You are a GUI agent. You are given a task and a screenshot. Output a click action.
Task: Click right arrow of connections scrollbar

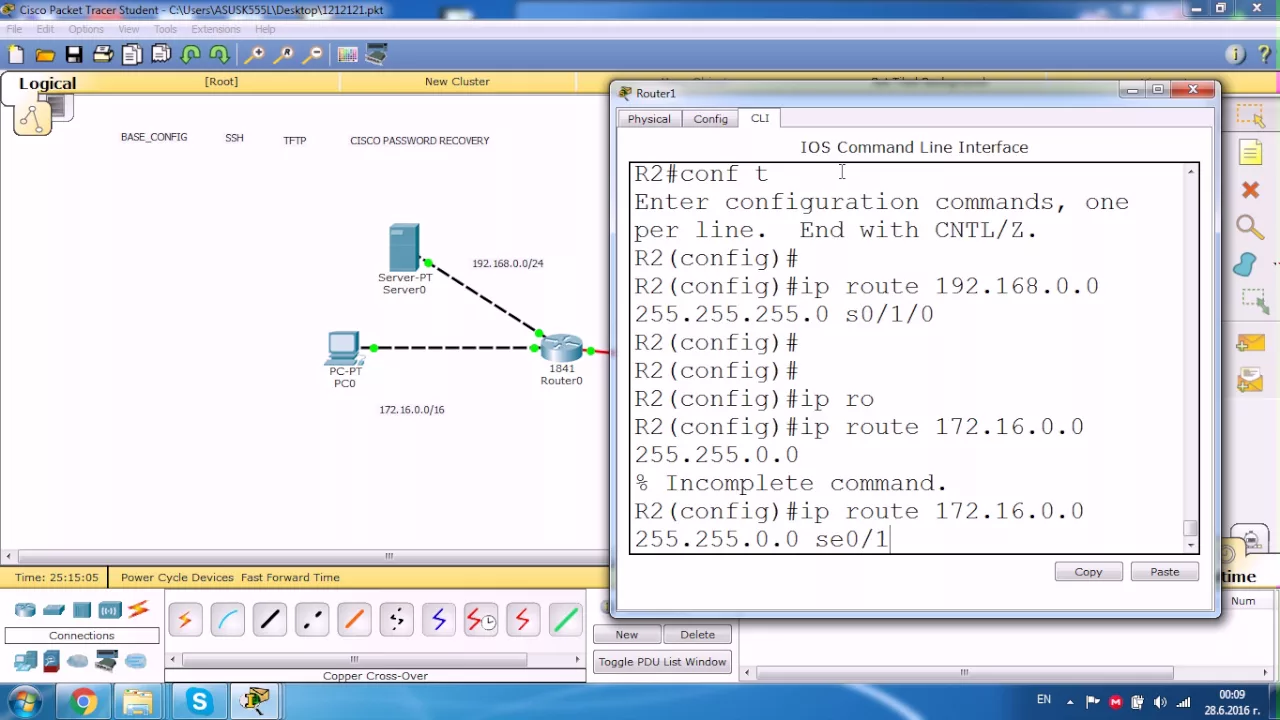click(x=577, y=659)
